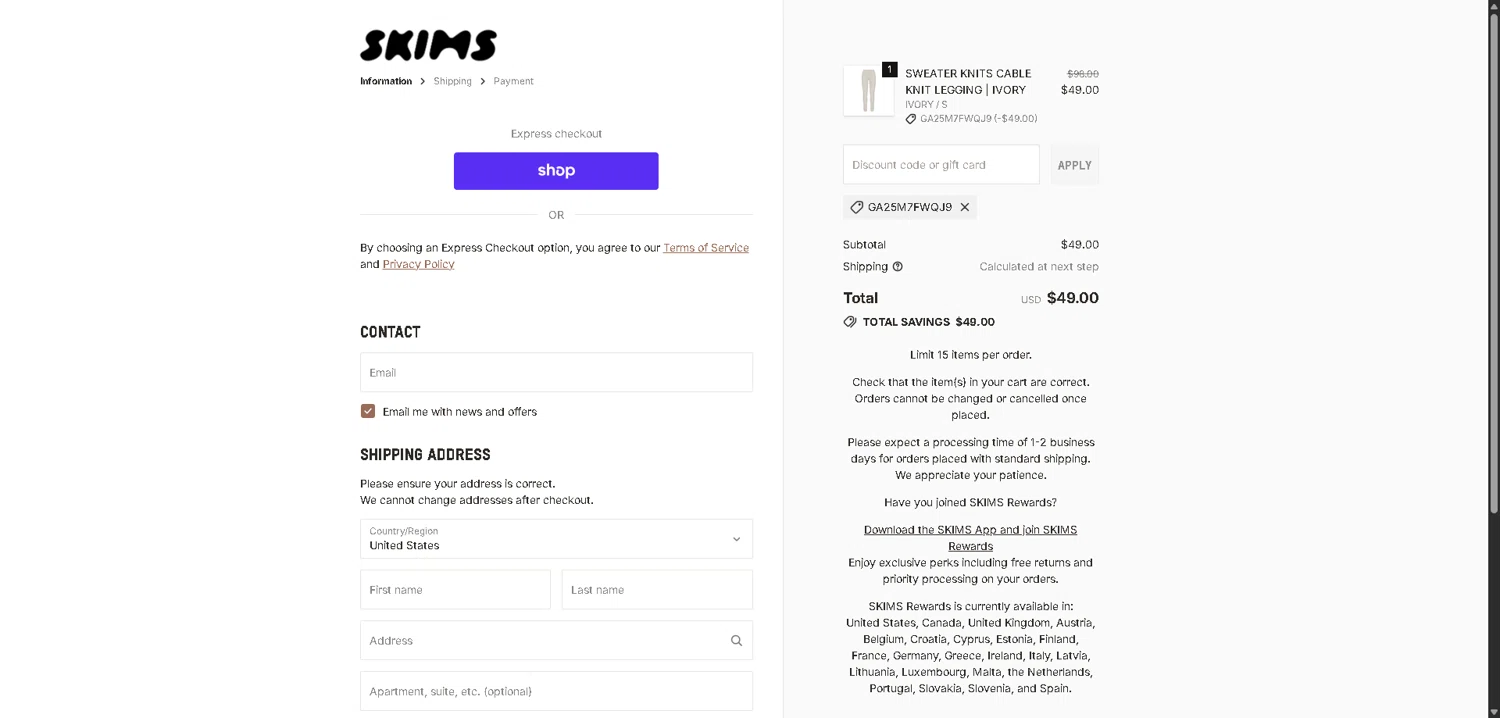The height and width of the screenshot is (718, 1500).
Task: Open the Terms of Service link
Action: [705, 248]
